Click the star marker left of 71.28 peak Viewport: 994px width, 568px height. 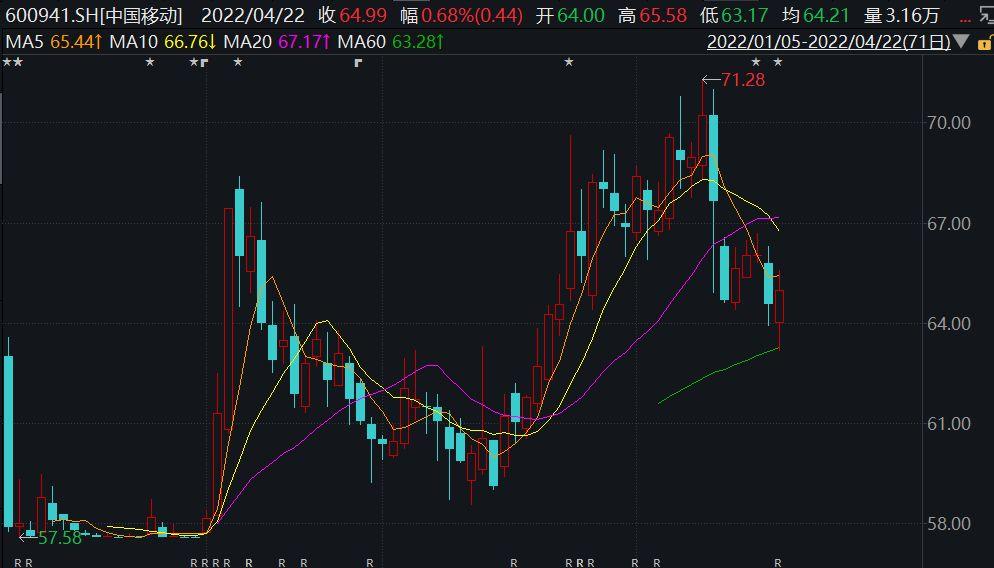pyautogui.click(x=569, y=63)
